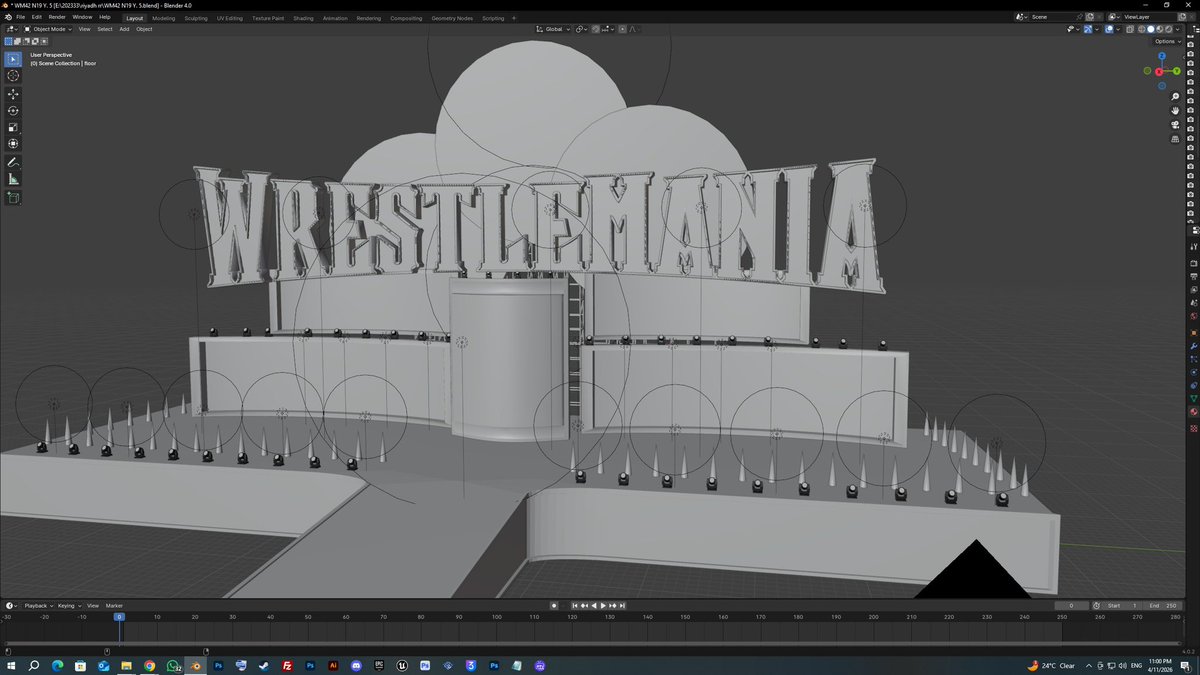The height and width of the screenshot is (675, 1200).
Task: Enable the snapping magnet icon
Action: tap(595, 29)
